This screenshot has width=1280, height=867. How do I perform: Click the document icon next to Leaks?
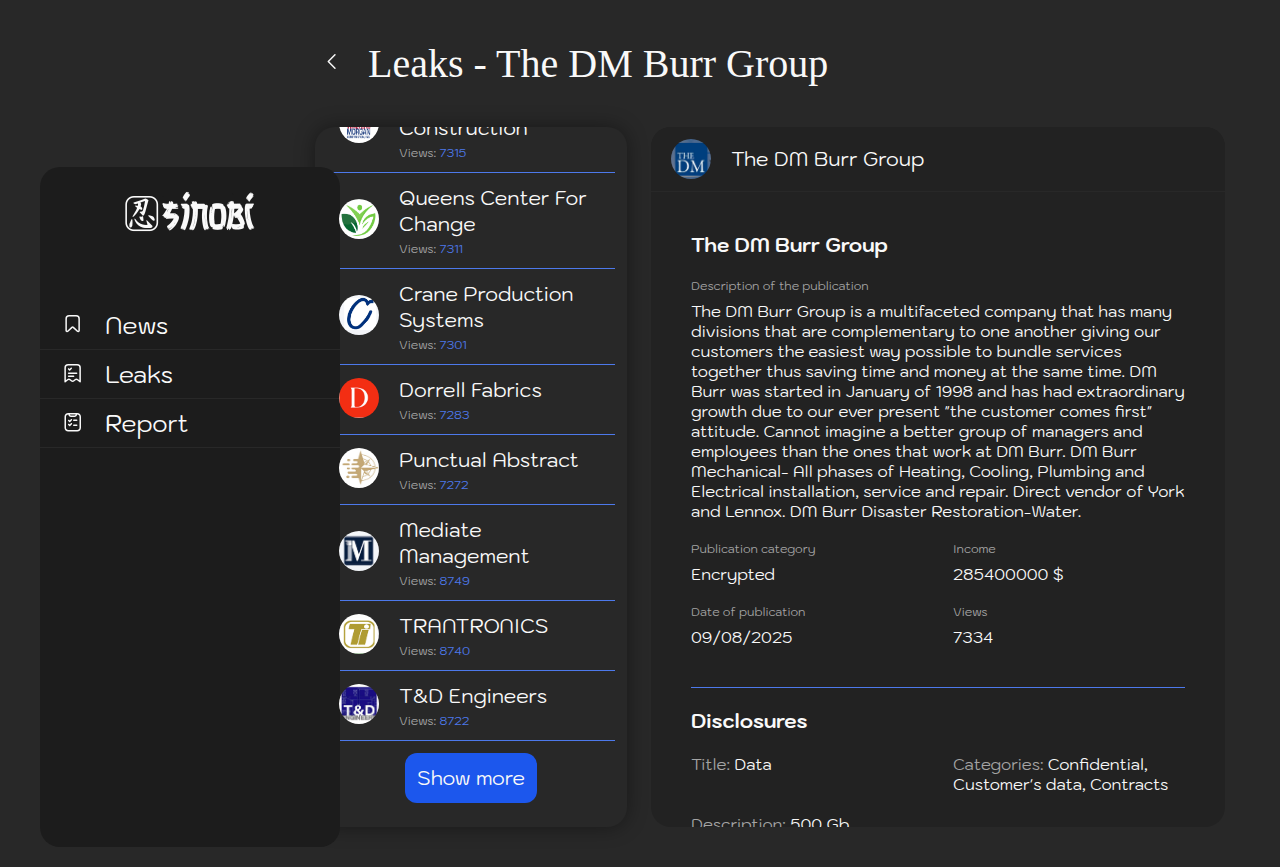pyautogui.click(x=72, y=373)
